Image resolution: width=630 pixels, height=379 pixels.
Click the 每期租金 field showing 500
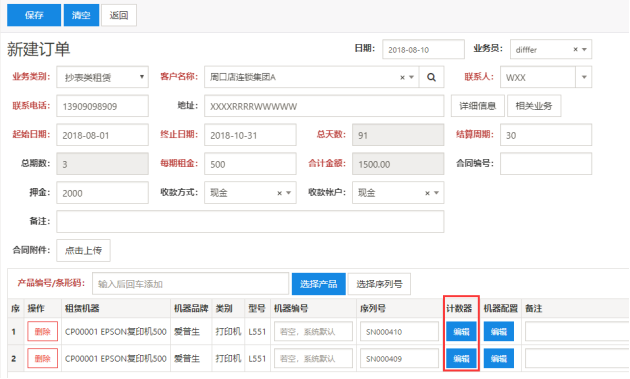click(x=250, y=164)
